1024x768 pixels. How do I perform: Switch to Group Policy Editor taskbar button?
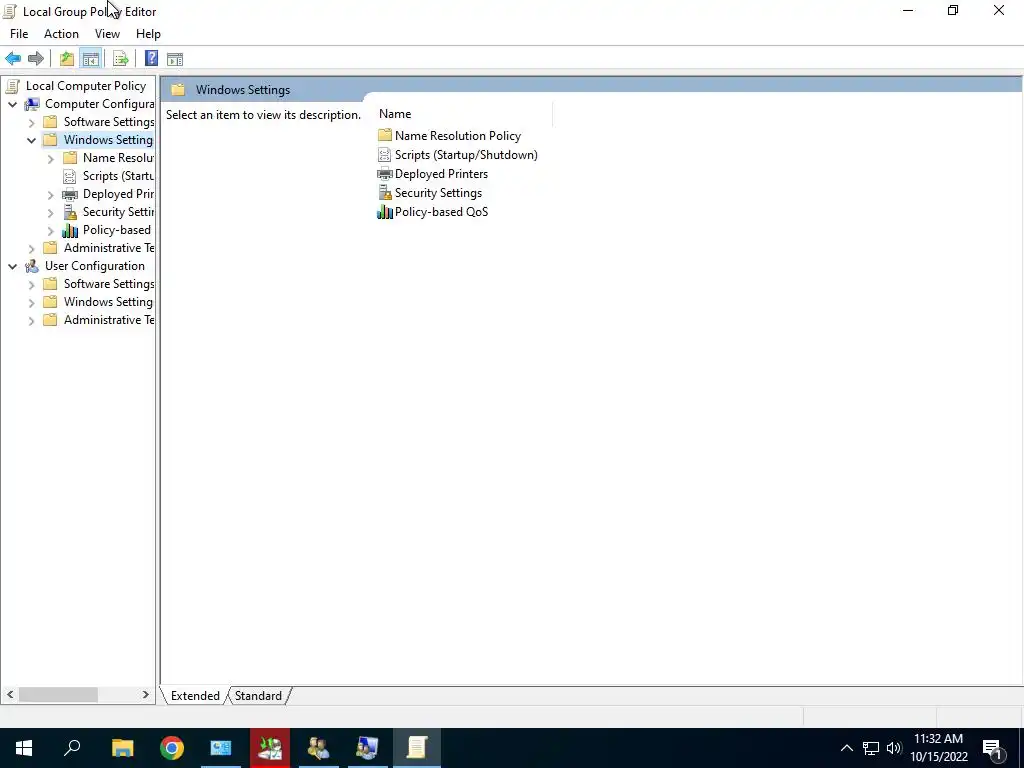click(x=417, y=748)
